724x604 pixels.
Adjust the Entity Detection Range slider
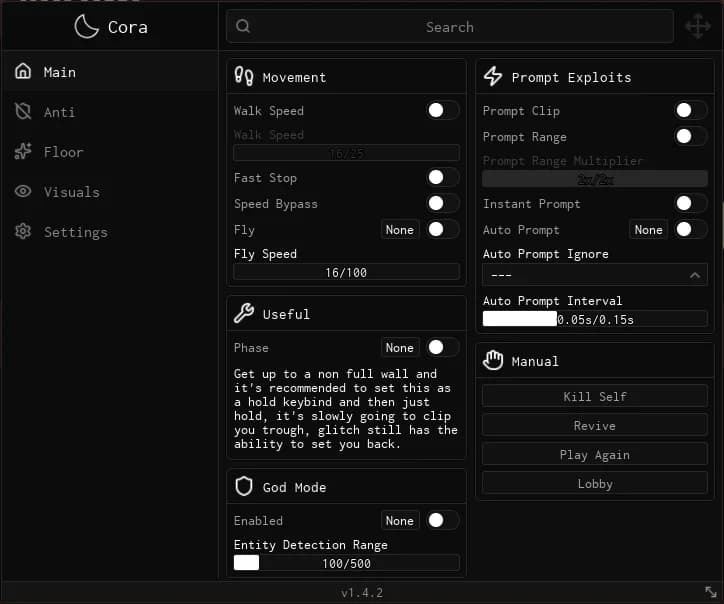coord(346,563)
